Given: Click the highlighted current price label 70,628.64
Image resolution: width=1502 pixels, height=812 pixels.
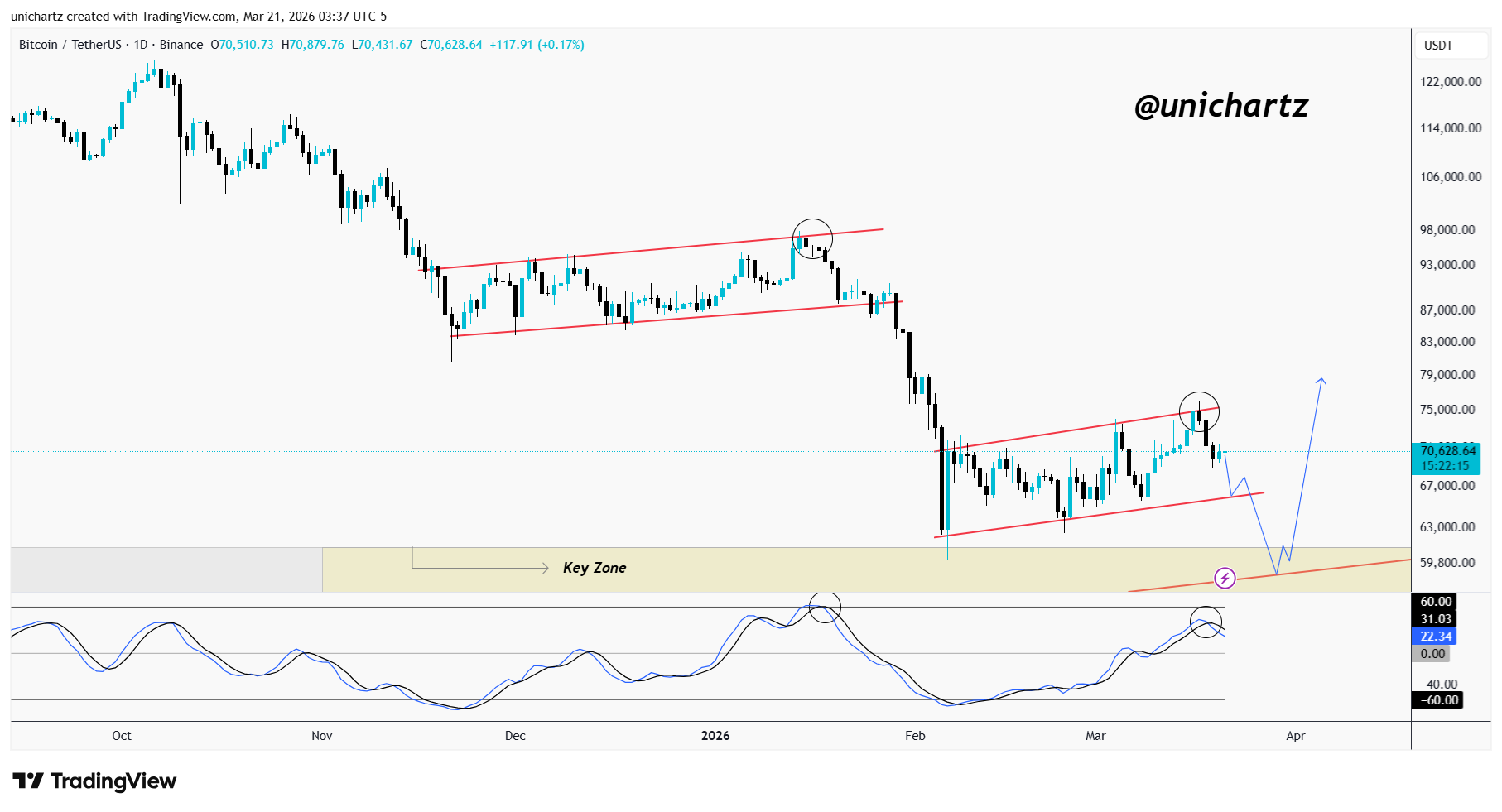Looking at the screenshot, I should (x=1450, y=451).
